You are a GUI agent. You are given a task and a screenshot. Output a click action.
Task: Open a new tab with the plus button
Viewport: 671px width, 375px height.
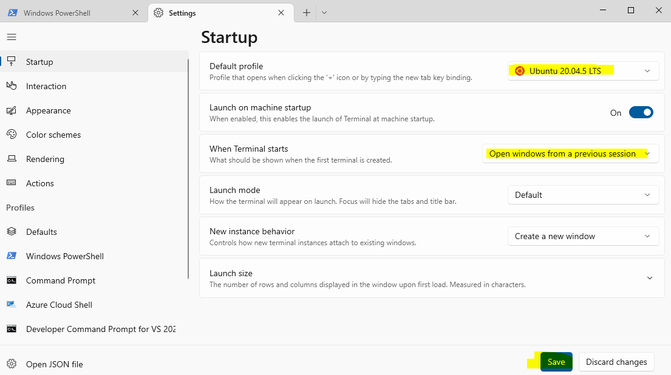[x=306, y=13]
